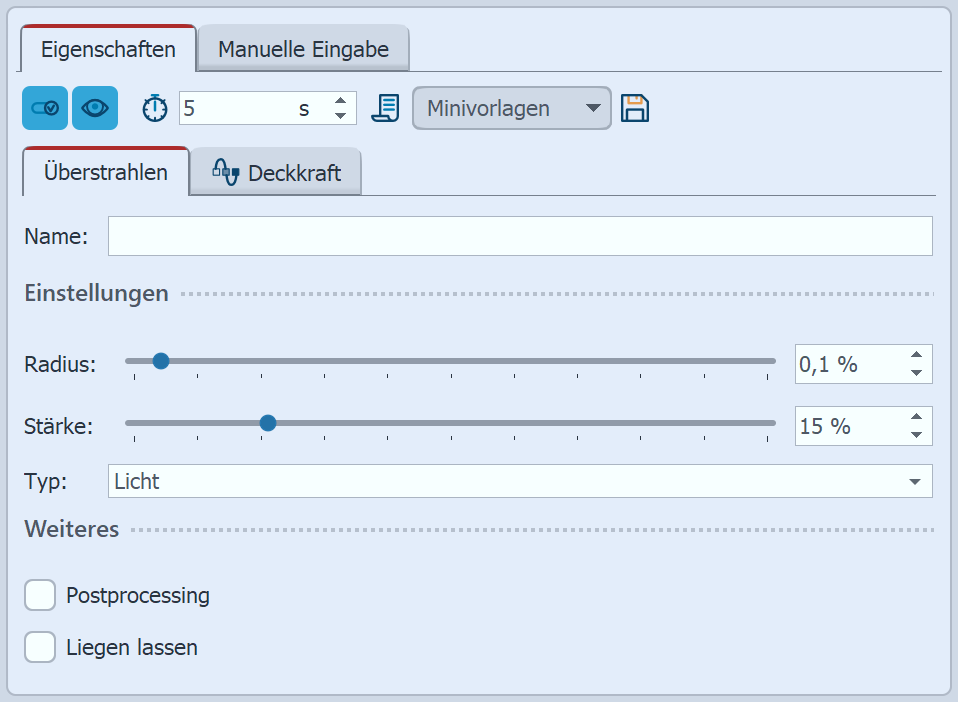Viewport: 958px width, 702px height.
Task: Decrease duration with the down arrow
Action: [x=341, y=116]
